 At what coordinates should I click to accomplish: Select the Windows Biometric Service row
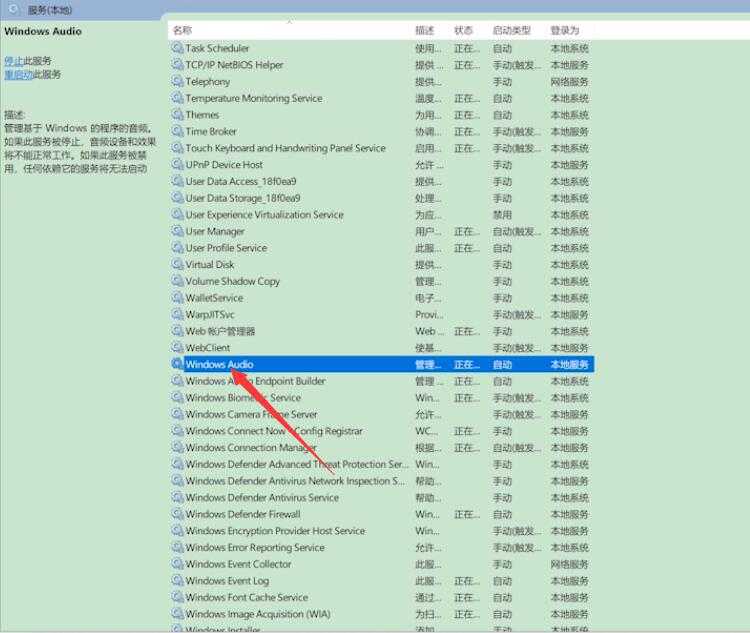[383, 398]
